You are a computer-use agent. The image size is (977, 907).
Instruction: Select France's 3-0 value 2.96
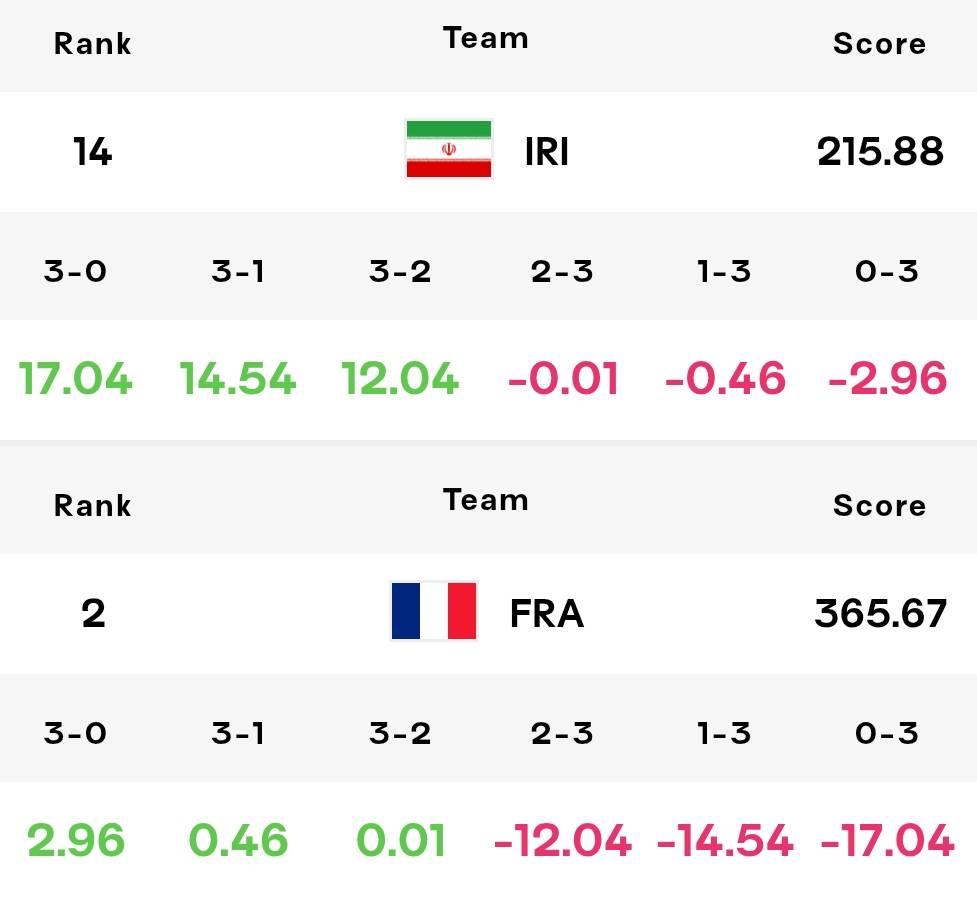click(x=76, y=840)
